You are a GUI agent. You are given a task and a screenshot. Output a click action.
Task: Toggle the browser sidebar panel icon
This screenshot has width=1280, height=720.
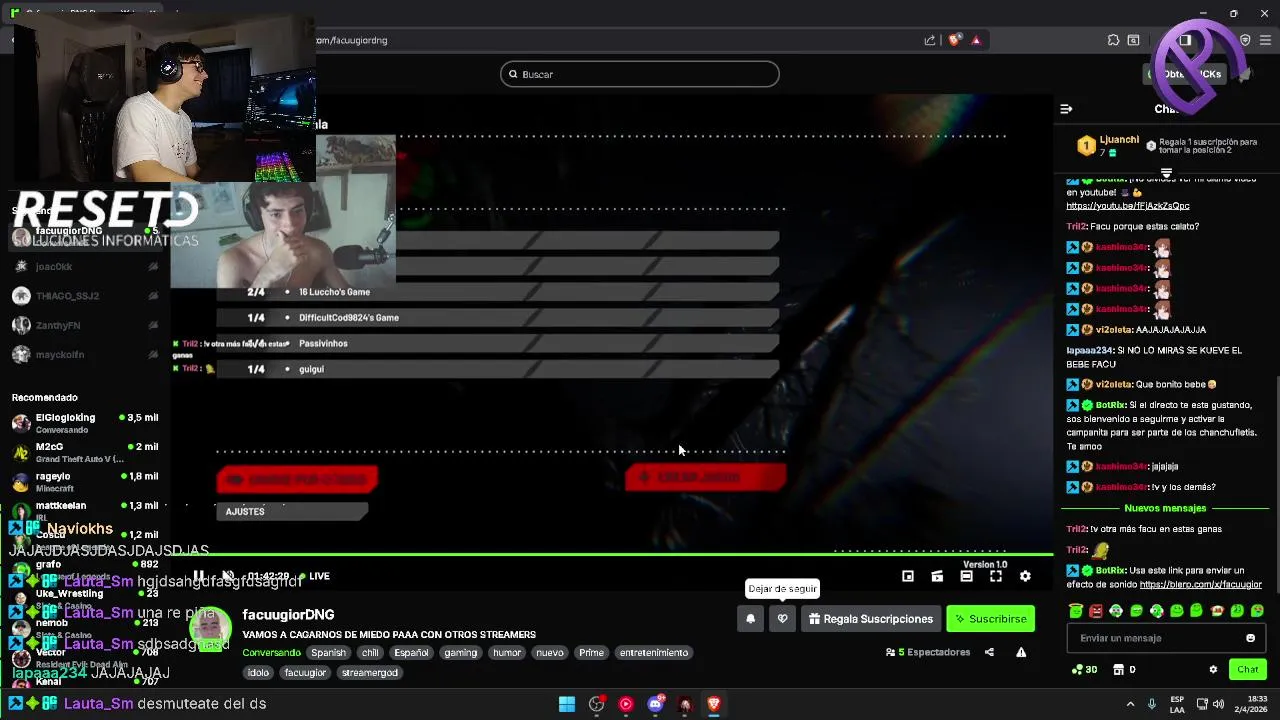[x=1185, y=40]
